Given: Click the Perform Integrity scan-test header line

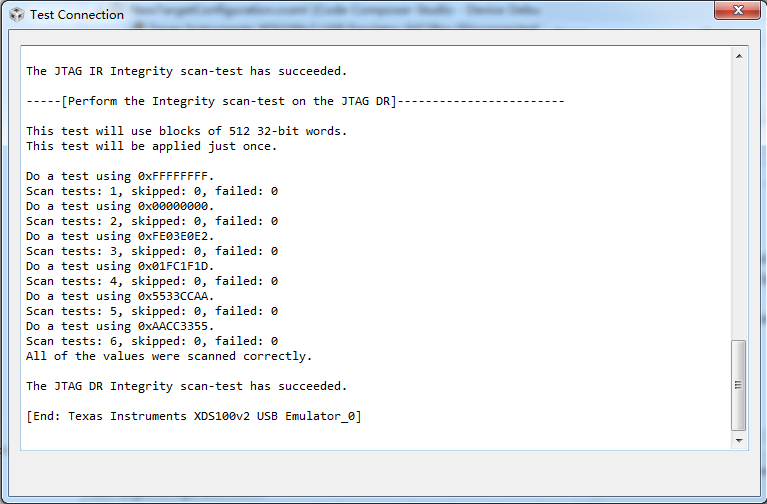Looking at the screenshot, I should [295, 101].
